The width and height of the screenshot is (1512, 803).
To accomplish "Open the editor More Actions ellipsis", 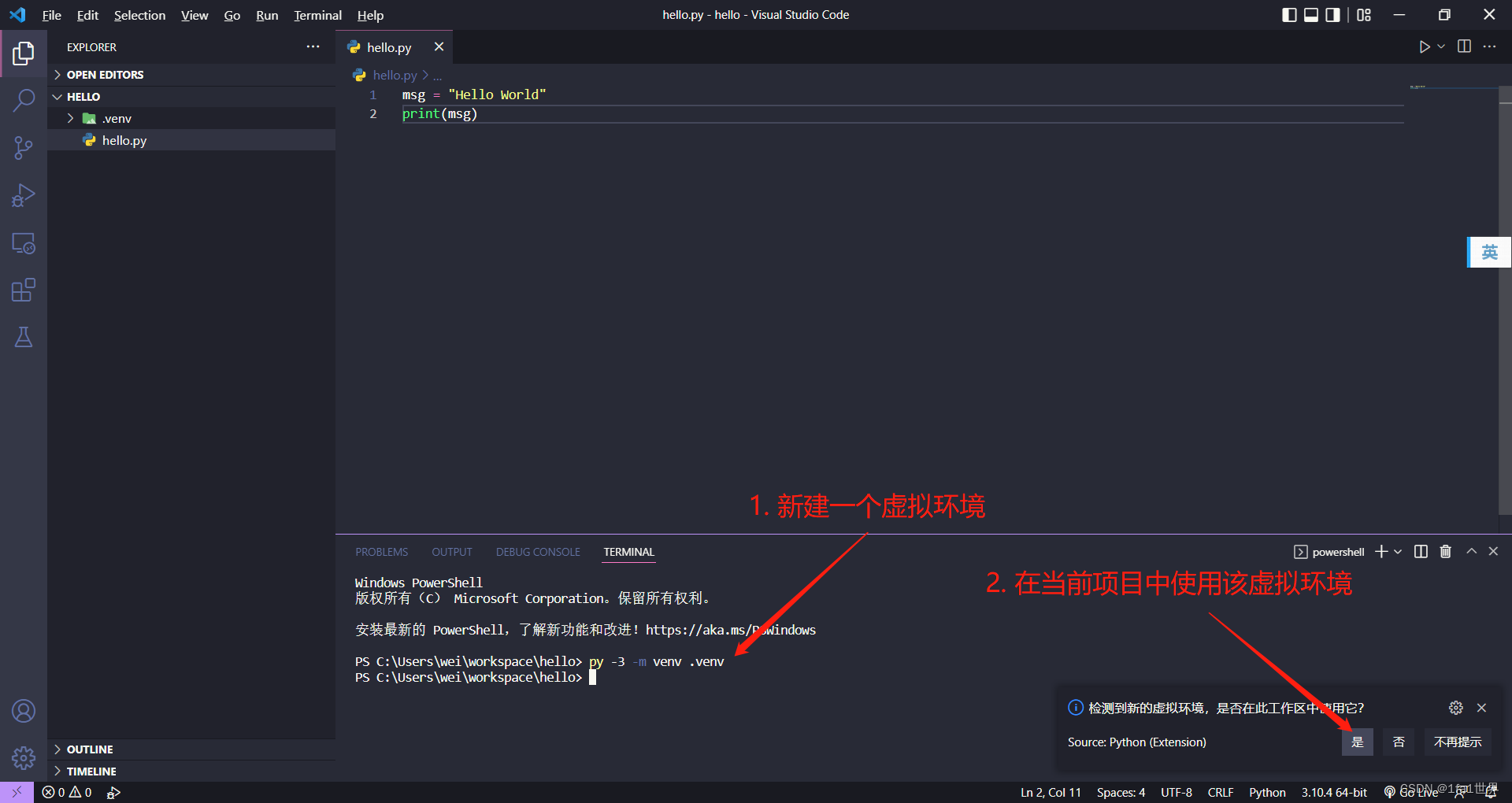I will [1489, 47].
